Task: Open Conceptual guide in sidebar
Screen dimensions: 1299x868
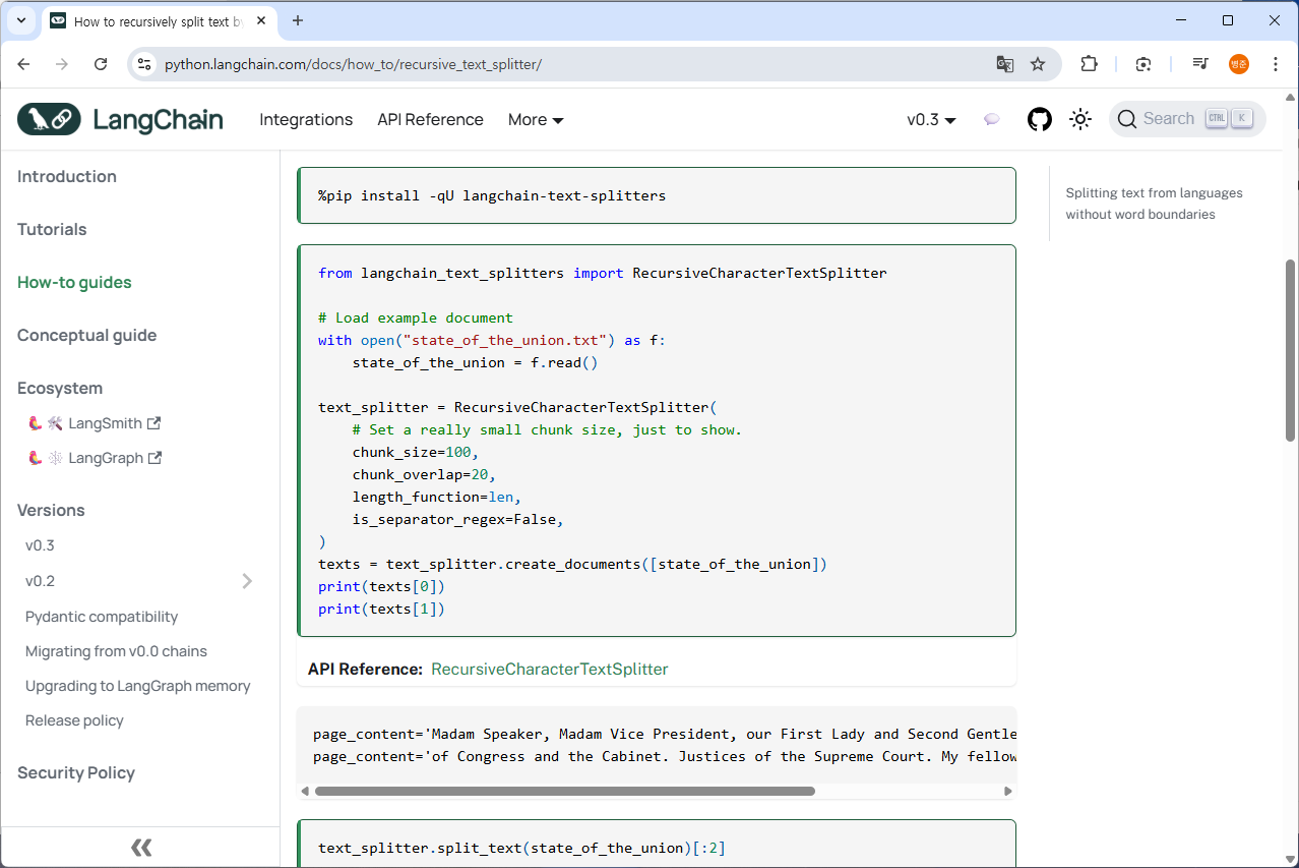Action: (87, 335)
